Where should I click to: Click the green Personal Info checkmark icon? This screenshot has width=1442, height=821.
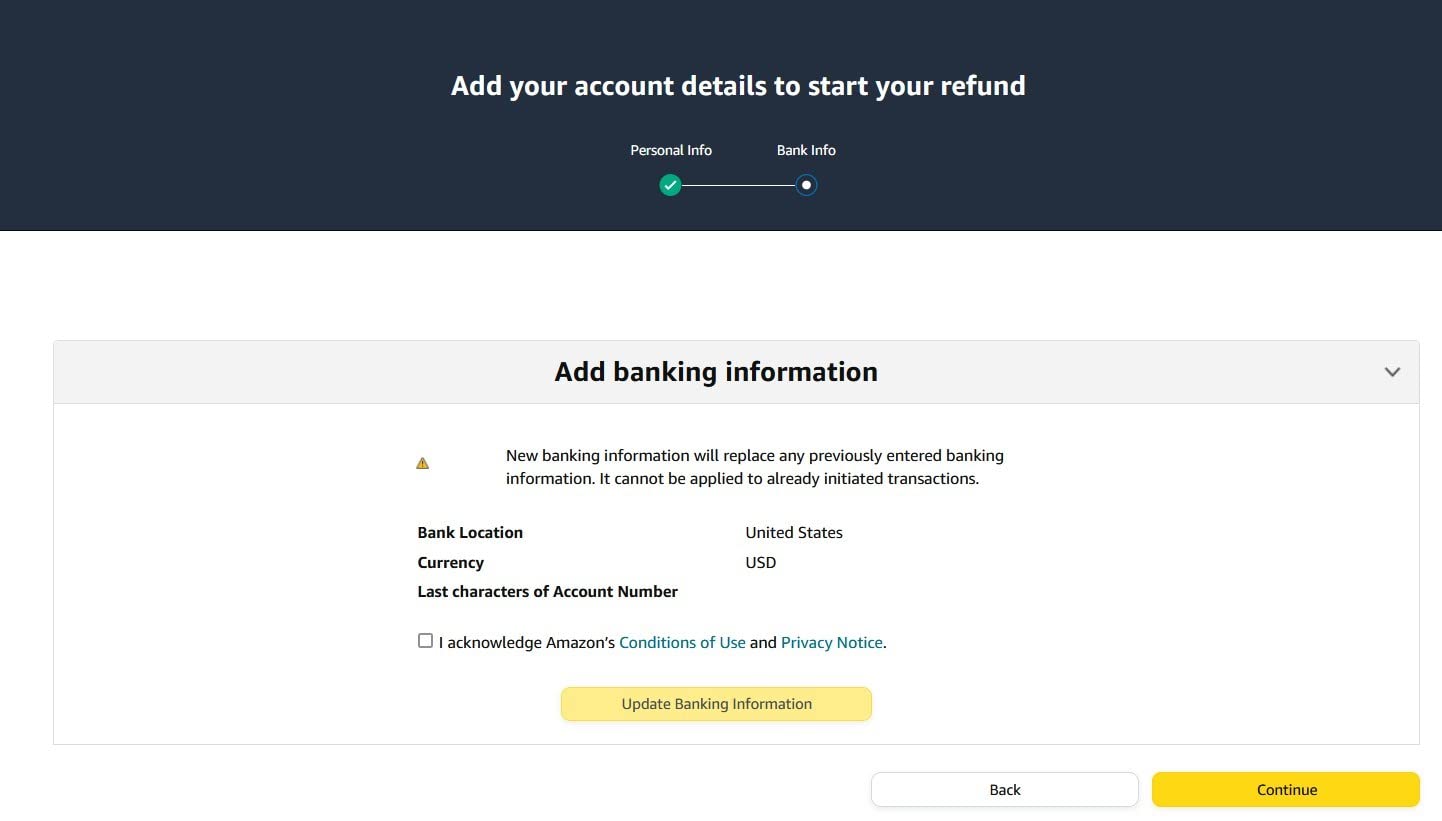click(x=670, y=185)
